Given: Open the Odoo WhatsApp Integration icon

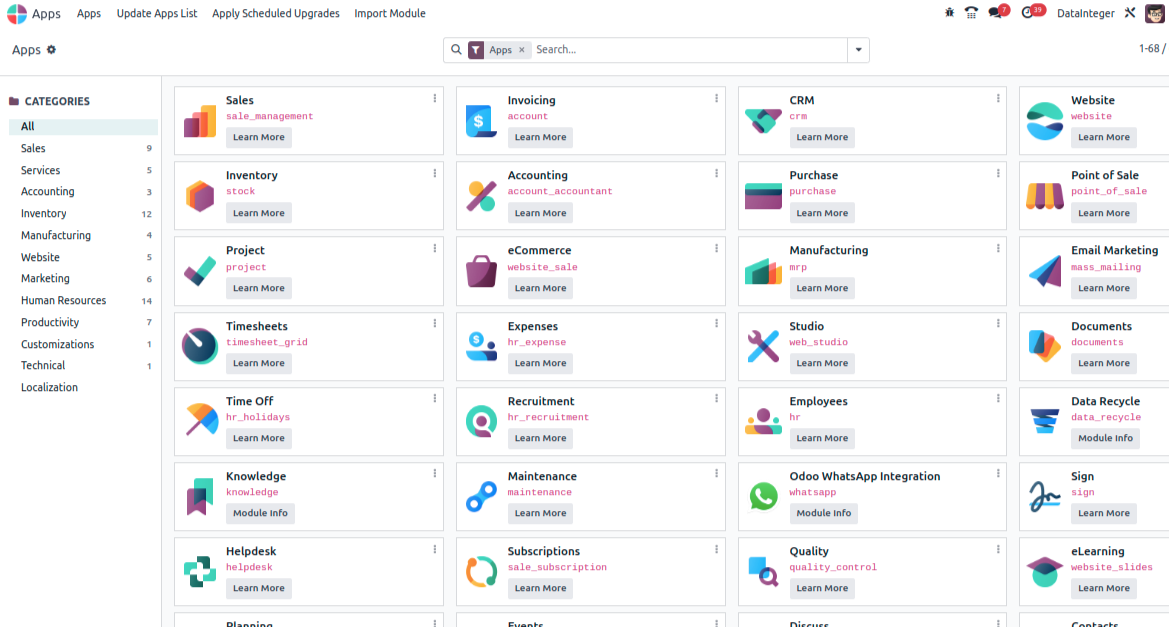Looking at the screenshot, I should [x=763, y=491].
